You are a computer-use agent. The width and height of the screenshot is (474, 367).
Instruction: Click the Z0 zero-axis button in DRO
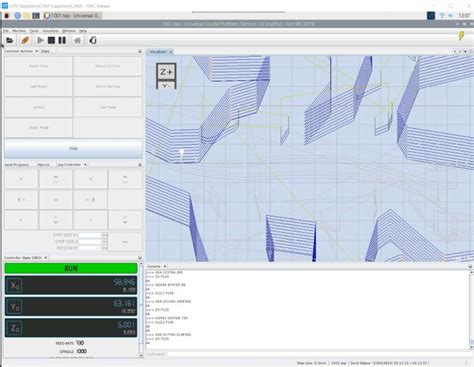click(14, 328)
